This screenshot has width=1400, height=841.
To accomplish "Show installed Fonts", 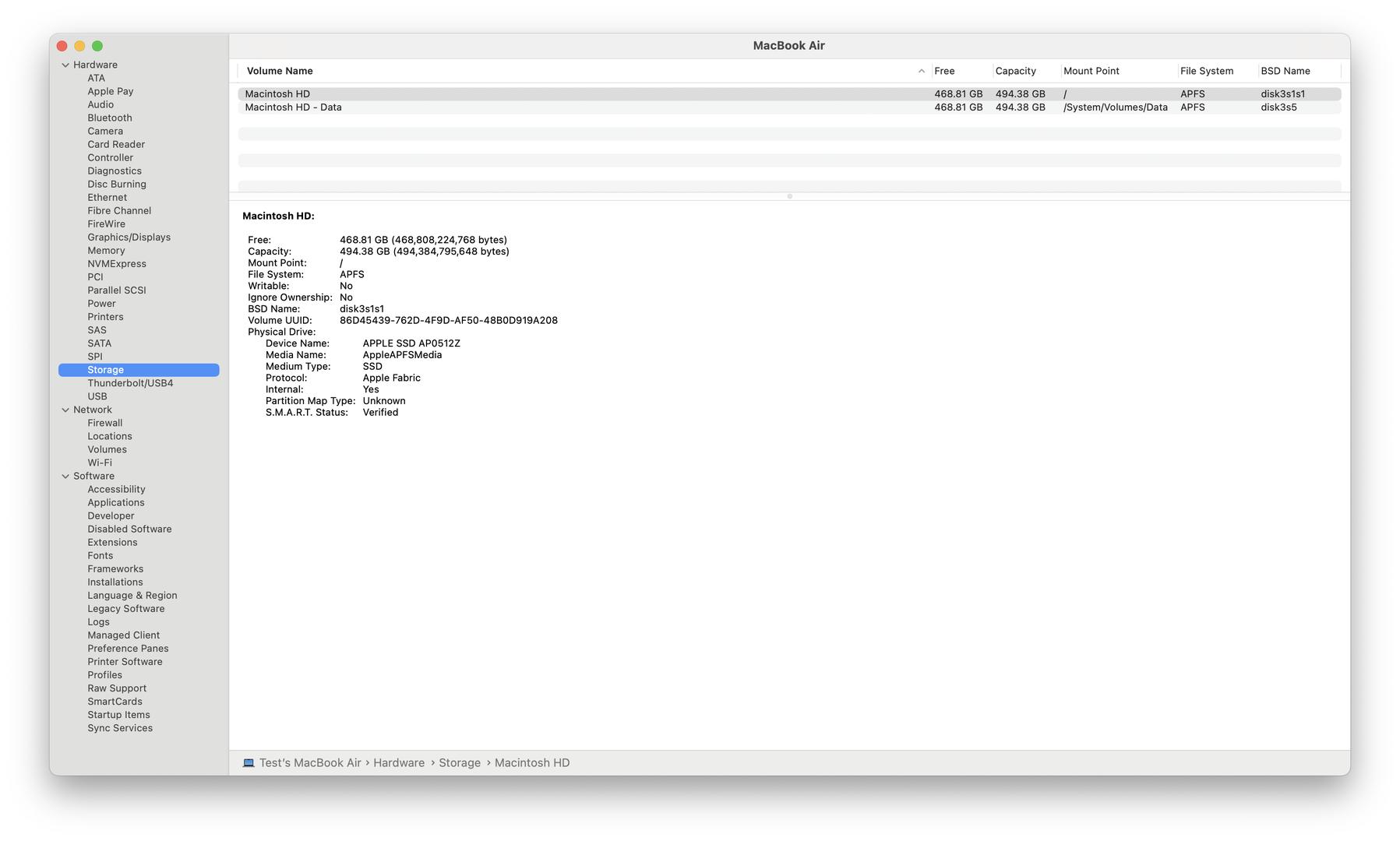I will 100,556.
